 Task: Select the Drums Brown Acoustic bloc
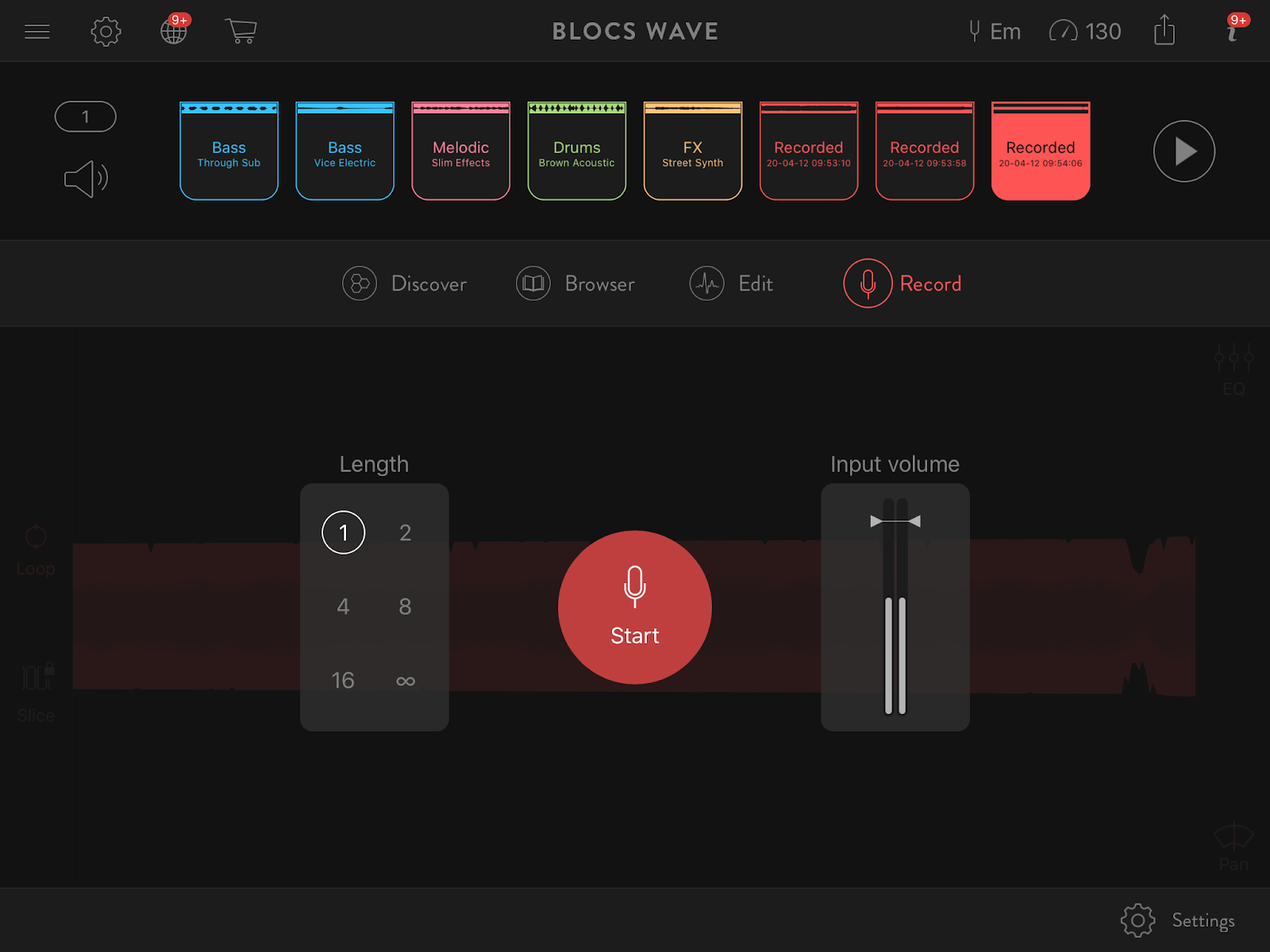coord(577,151)
